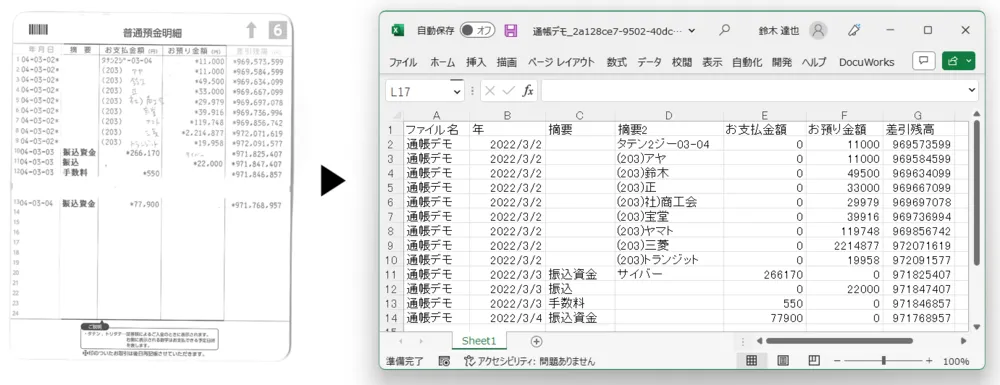
Task: Open the 挿入 ribbon tab
Action: (x=476, y=62)
